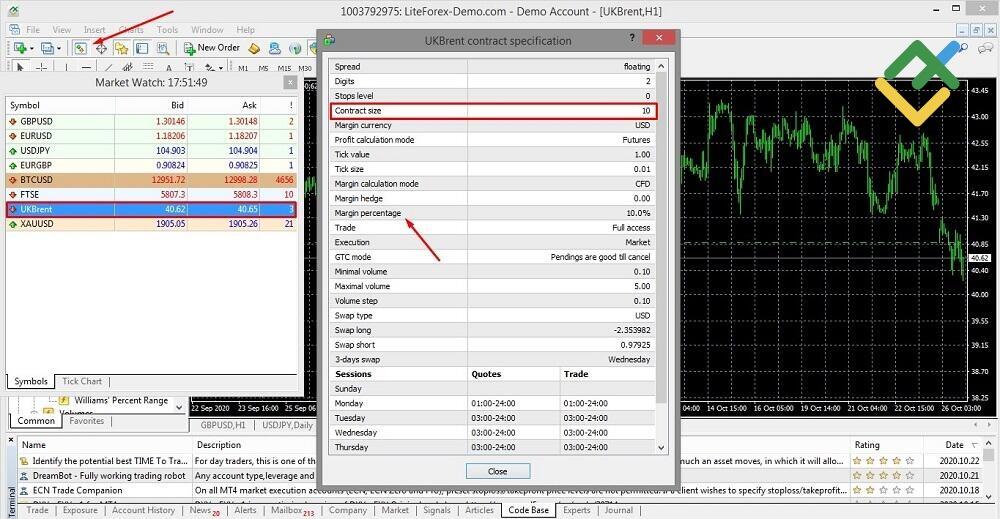Open the Data Window crosshair icon
The height and width of the screenshot is (519, 1000).
pos(101,48)
